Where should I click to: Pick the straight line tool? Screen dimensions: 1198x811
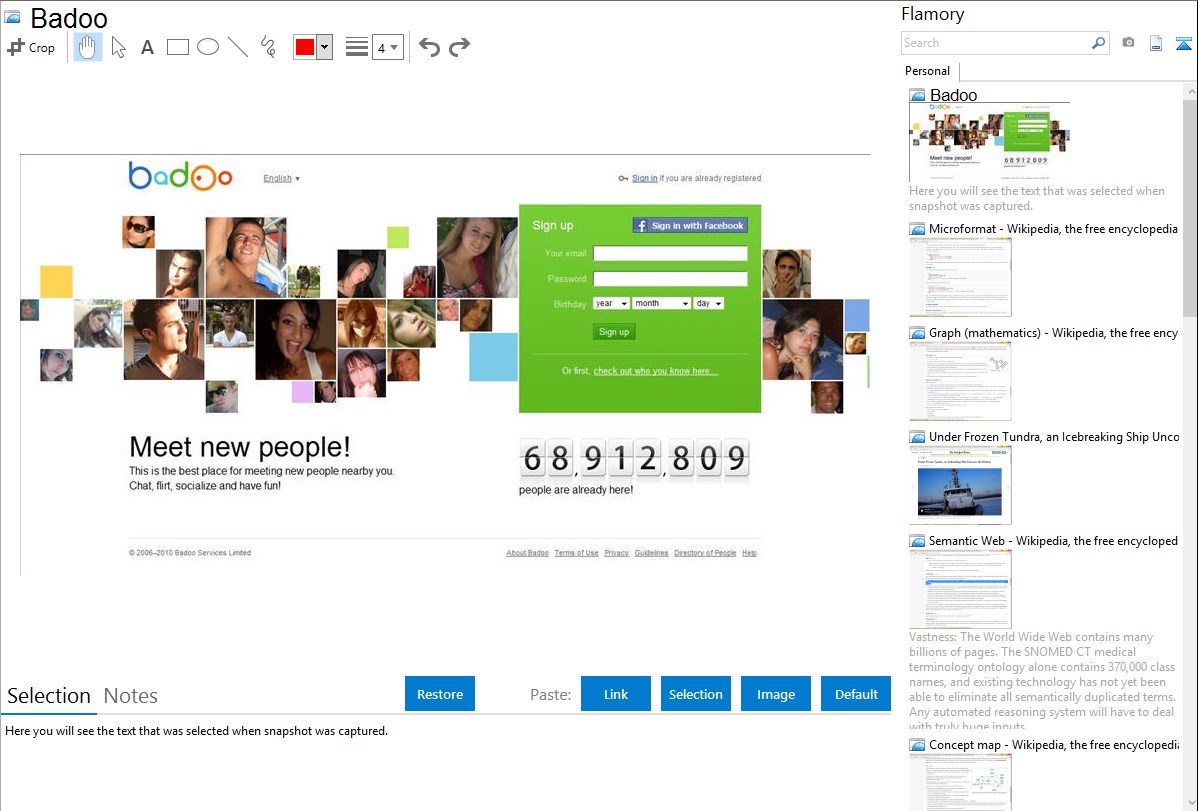[x=238, y=47]
